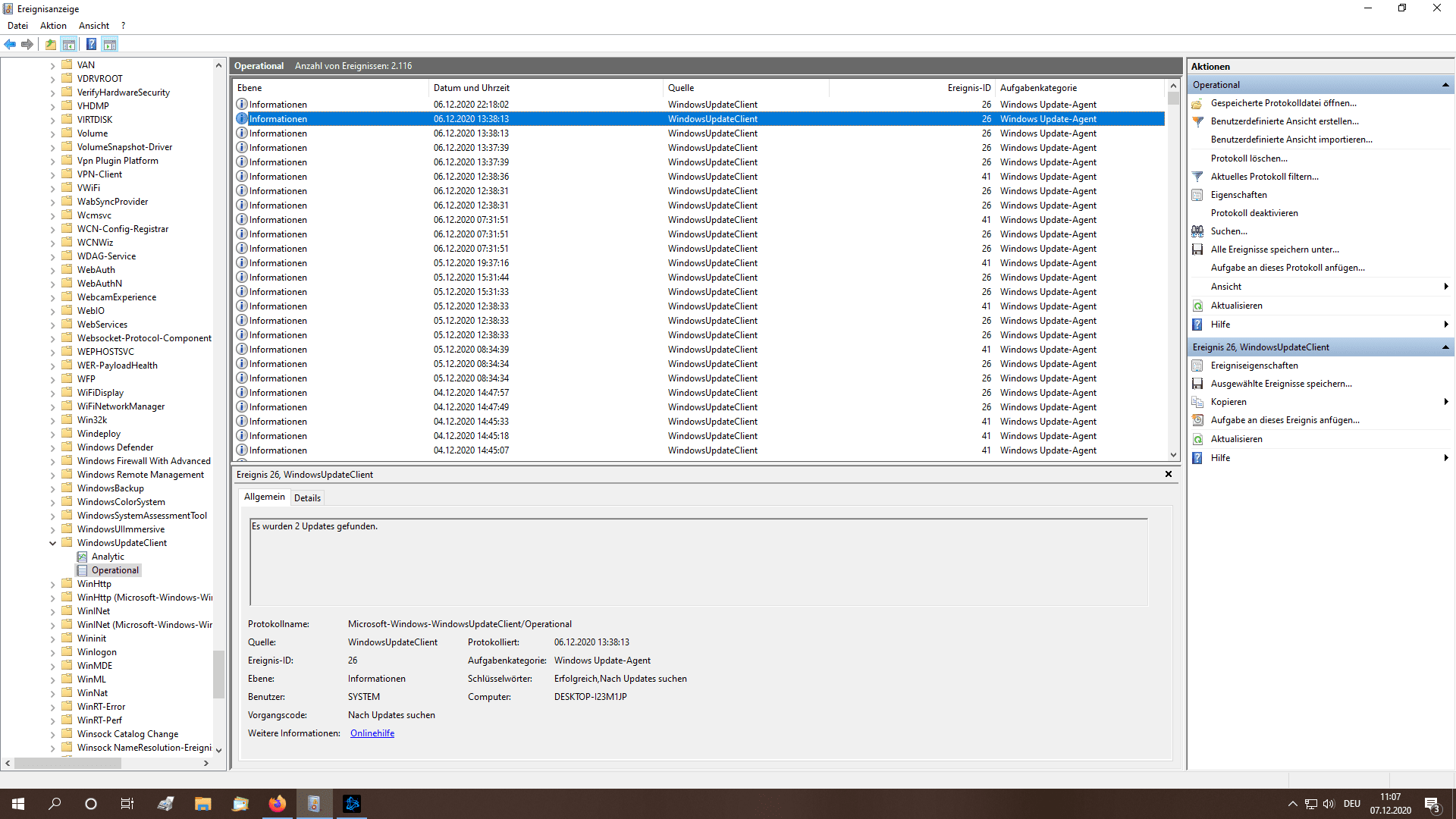
Task: Open Firefox from the taskbar
Action: click(278, 804)
